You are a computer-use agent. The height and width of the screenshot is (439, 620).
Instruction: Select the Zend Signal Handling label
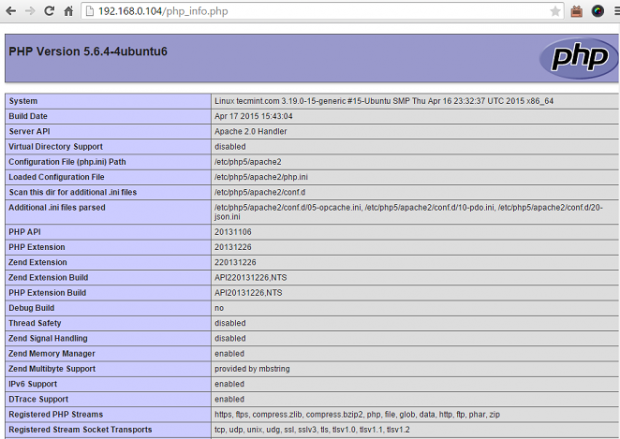click(x=48, y=338)
